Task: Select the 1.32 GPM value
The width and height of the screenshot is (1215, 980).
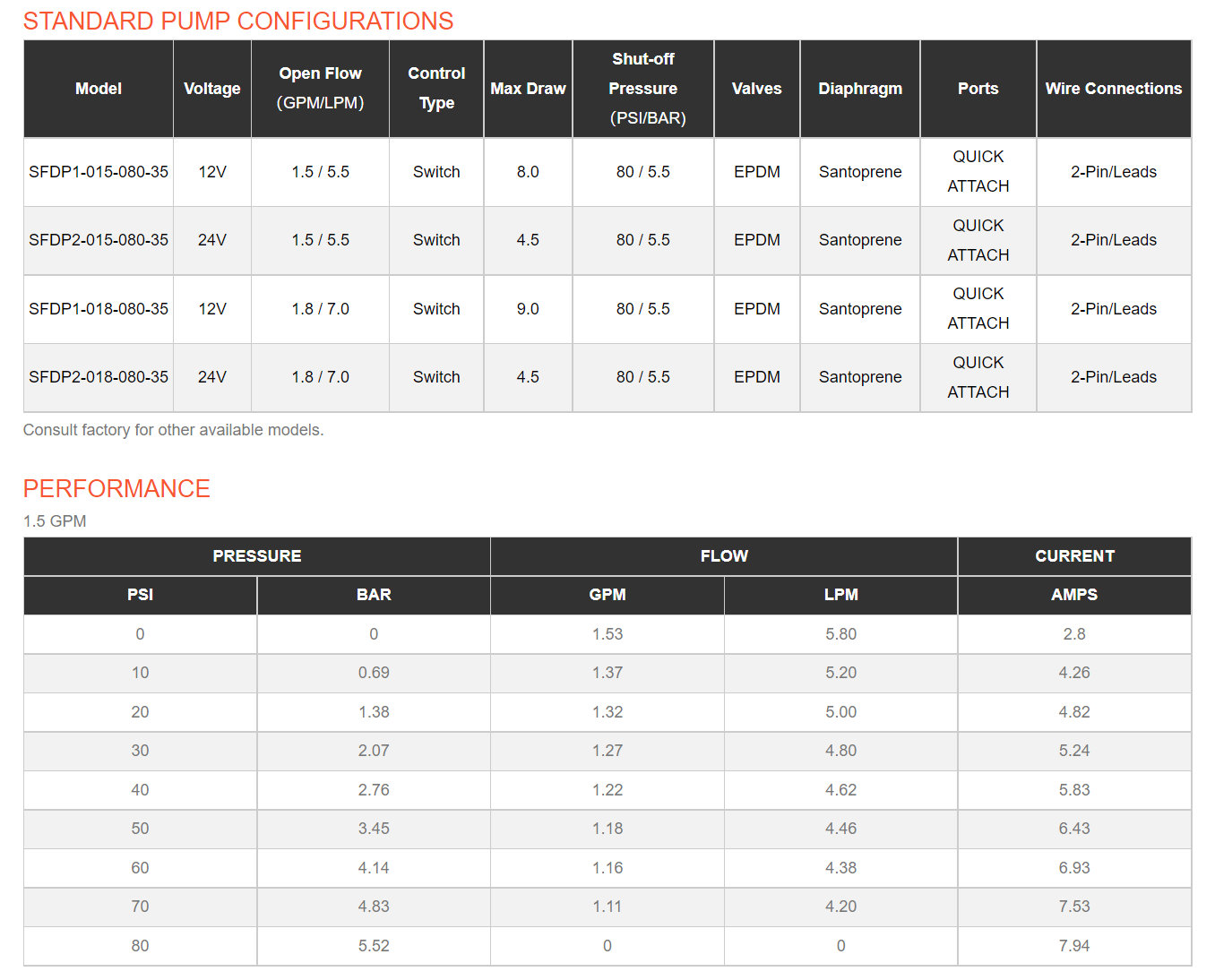Action: 607,712
